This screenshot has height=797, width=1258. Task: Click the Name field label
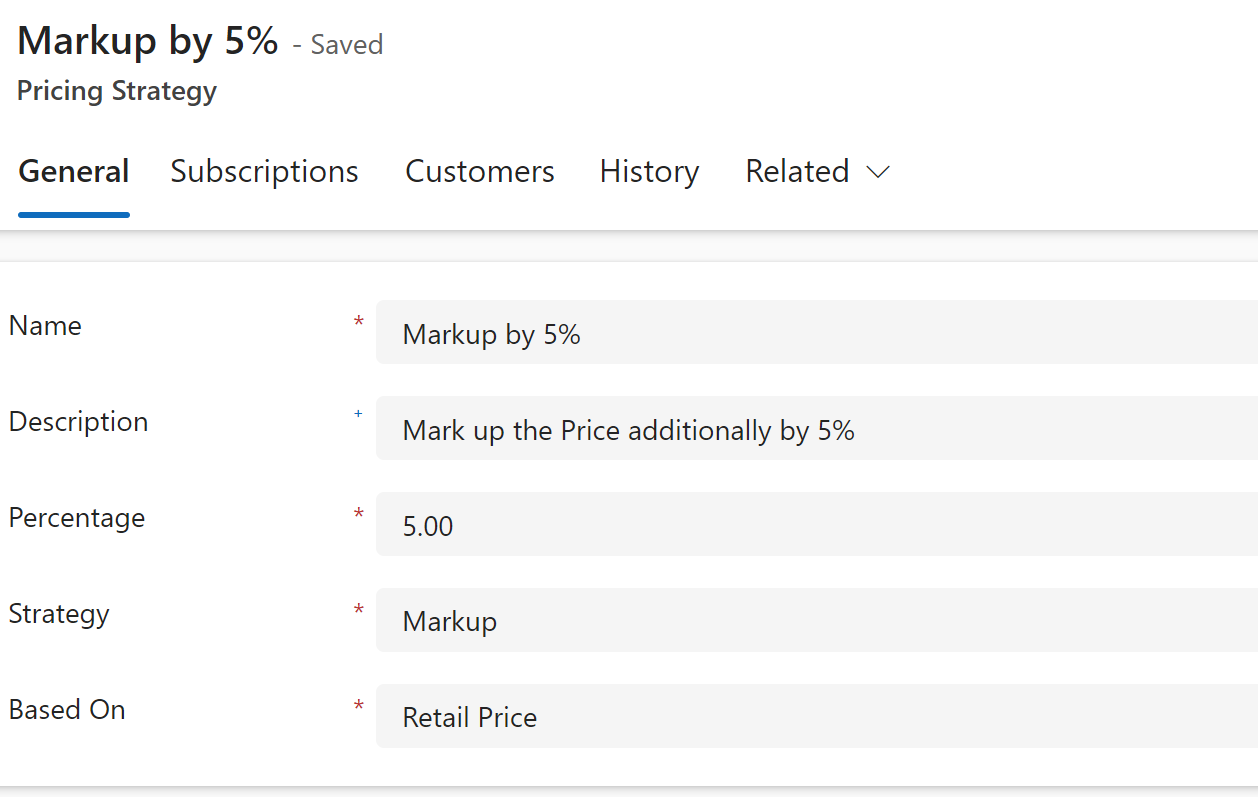point(45,326)
